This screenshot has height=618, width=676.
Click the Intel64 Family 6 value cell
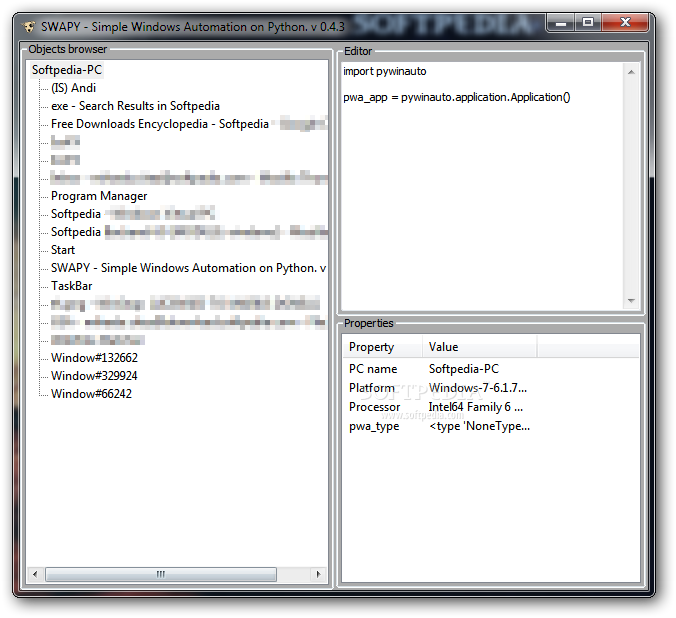click(x=476, y=407)
